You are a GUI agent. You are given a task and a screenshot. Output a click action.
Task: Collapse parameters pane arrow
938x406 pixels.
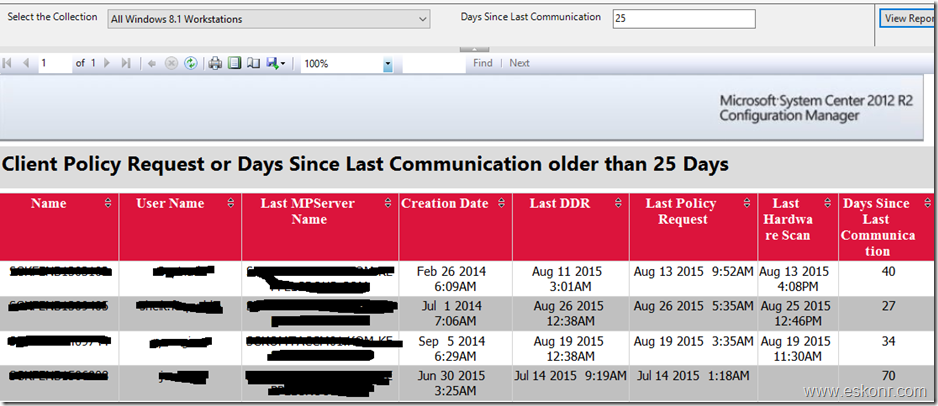point(474,49)
